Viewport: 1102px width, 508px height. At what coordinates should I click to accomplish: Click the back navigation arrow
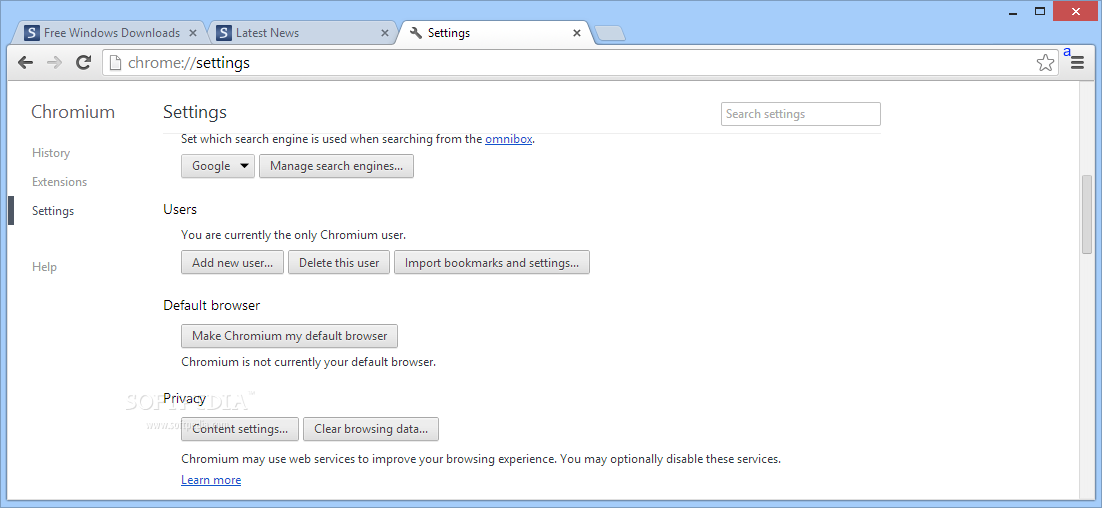pos(25,63)
